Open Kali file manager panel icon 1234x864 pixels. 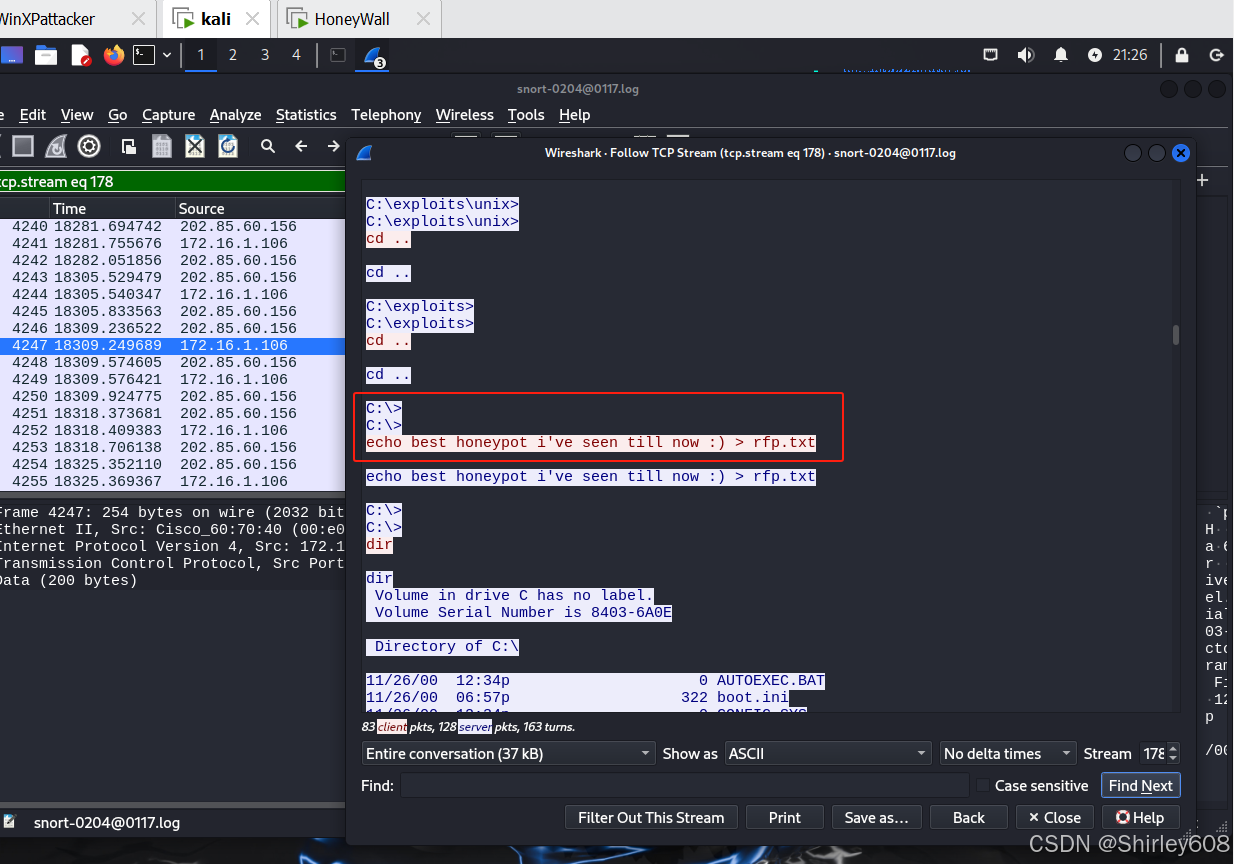pos(46,55)
